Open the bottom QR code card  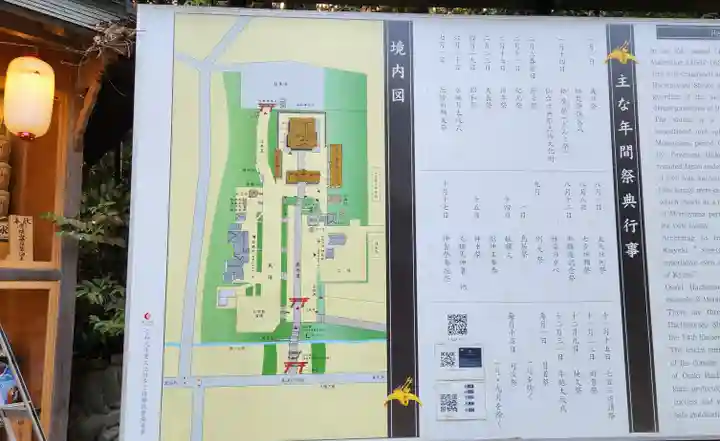click(459, 401)
